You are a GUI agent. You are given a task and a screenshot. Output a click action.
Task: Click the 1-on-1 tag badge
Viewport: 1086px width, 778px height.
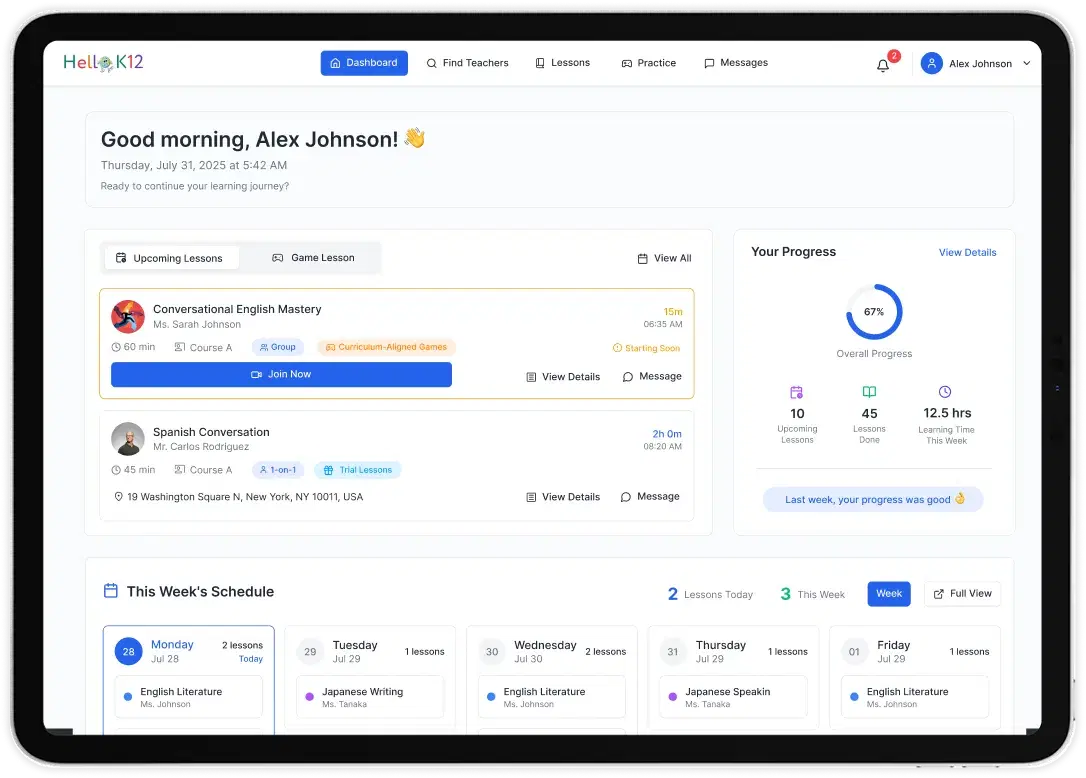[x=278, y=470]
